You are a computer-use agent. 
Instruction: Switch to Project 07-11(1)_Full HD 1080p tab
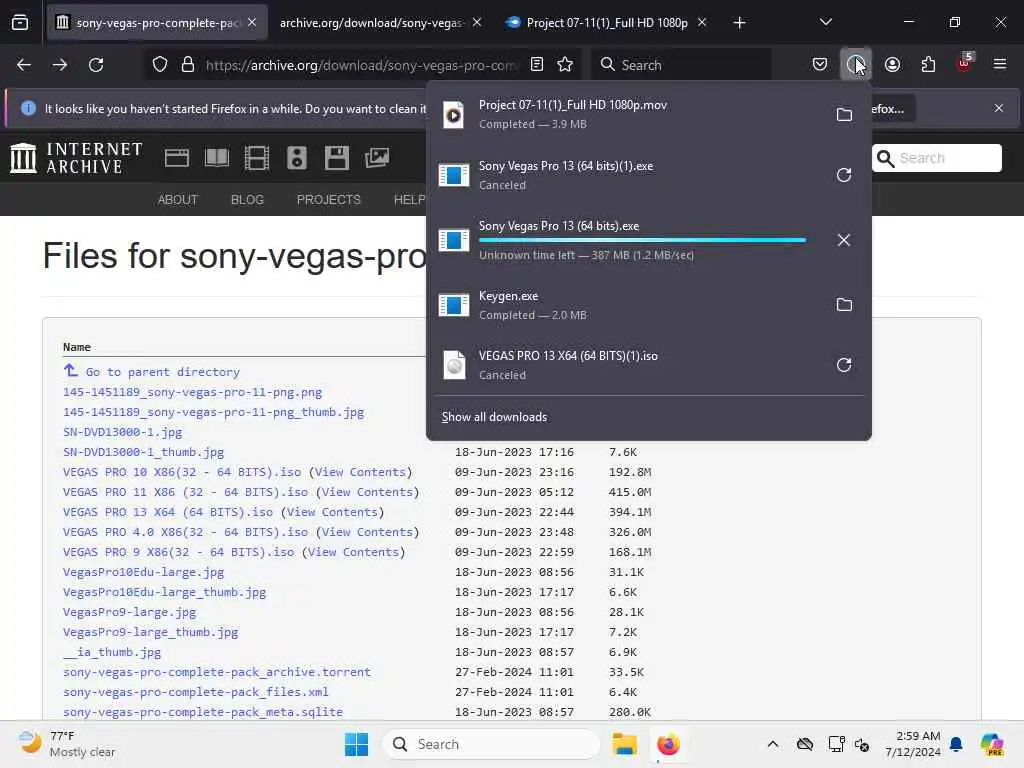tap(606, 23)
